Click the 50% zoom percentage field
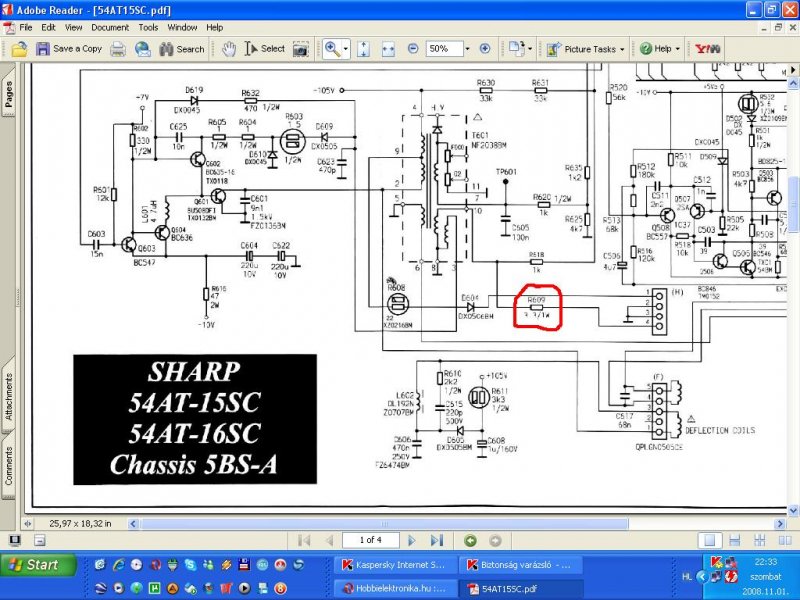Screen dimensions: 800x600 click(x=444, y=48)
